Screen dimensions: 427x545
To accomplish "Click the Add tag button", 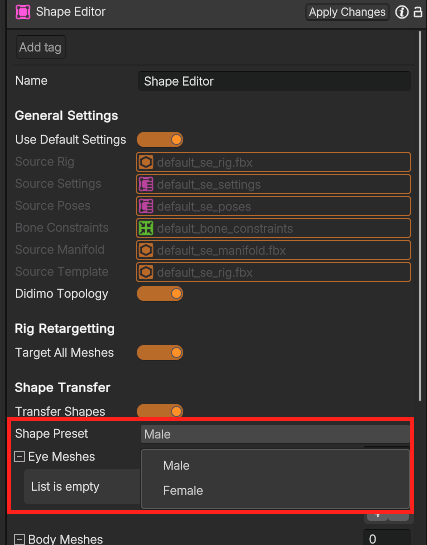I will tap(41, 47).
